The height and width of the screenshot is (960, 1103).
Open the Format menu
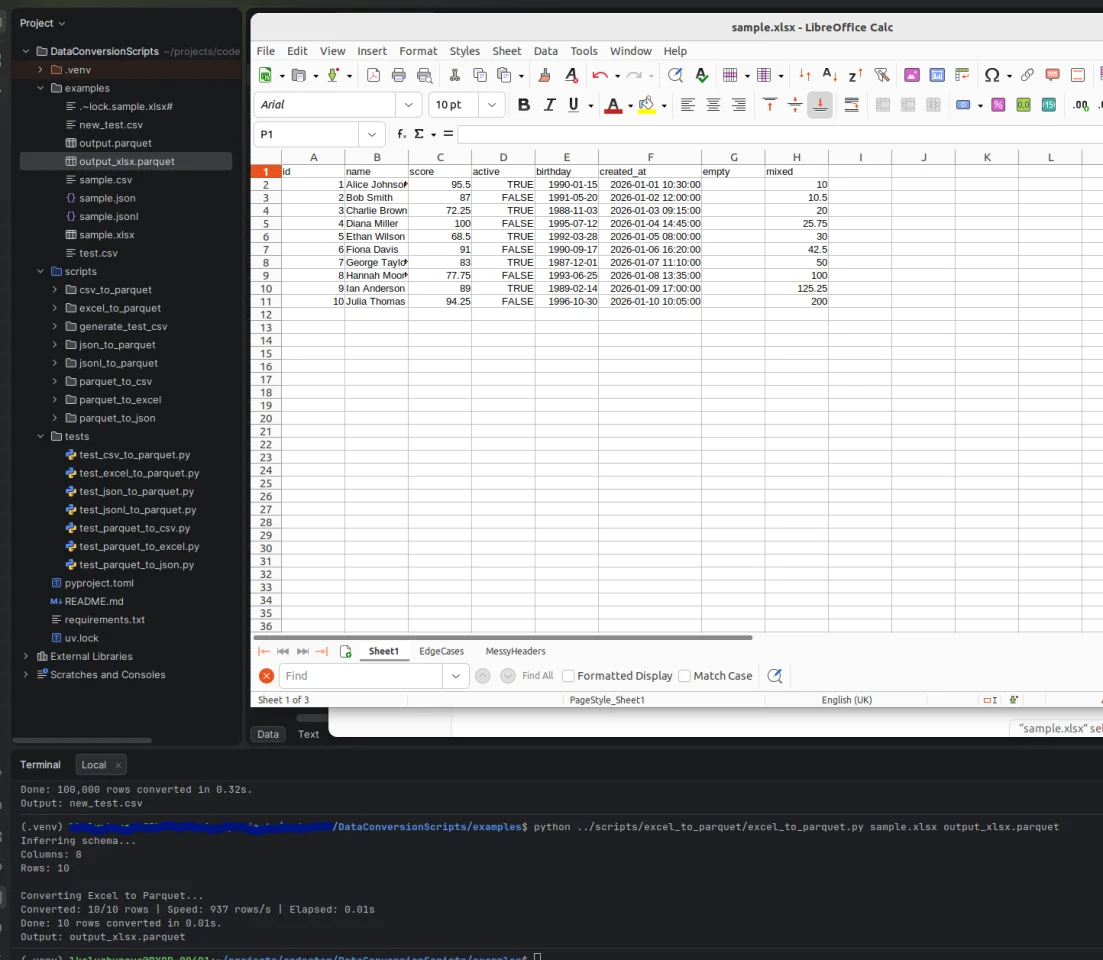coord(418,51)
